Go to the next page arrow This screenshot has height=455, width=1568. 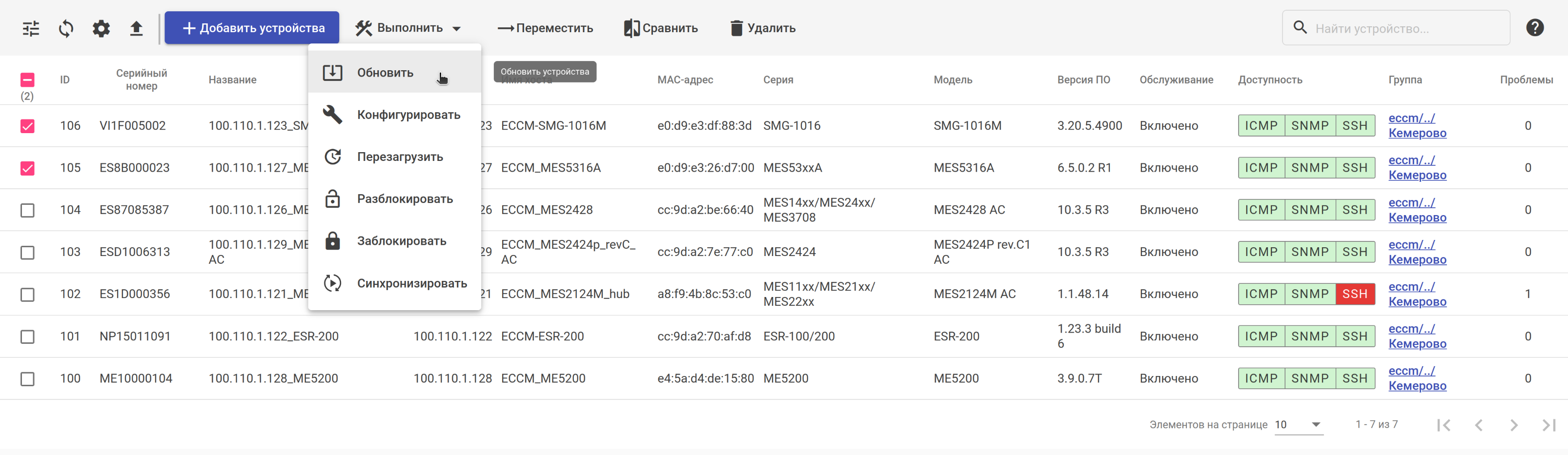click(1513, 425)
